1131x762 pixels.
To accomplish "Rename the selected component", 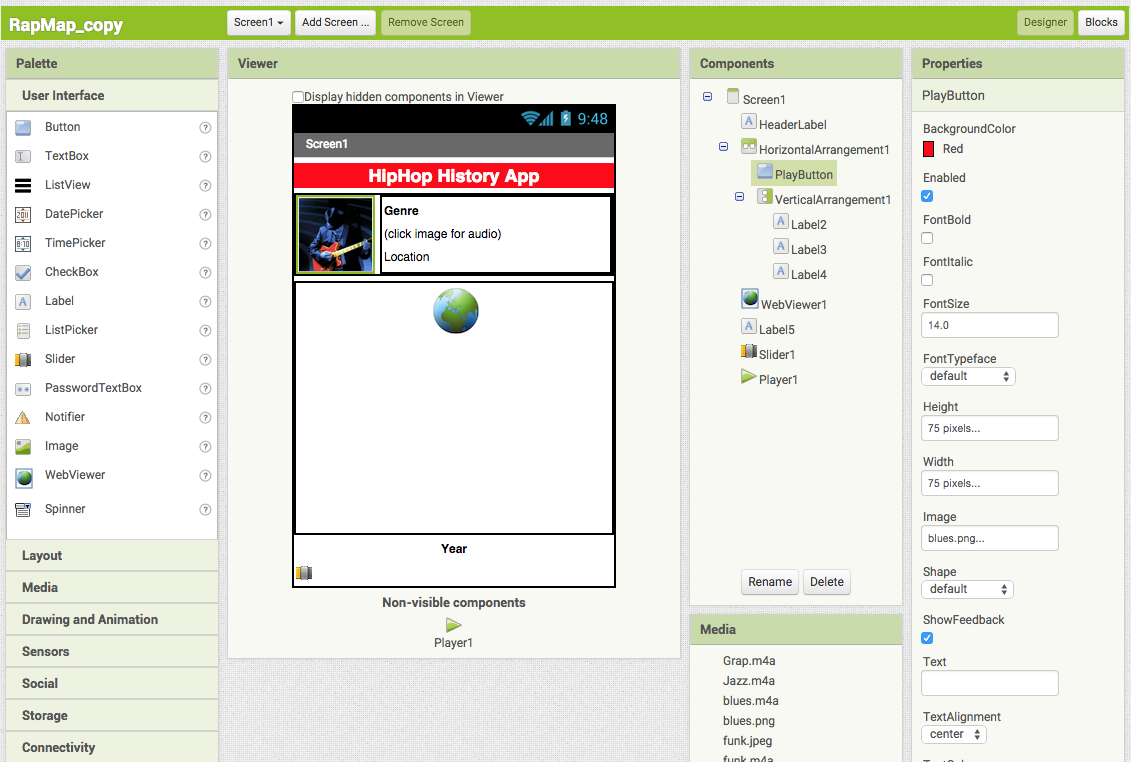I will [770, 582].
